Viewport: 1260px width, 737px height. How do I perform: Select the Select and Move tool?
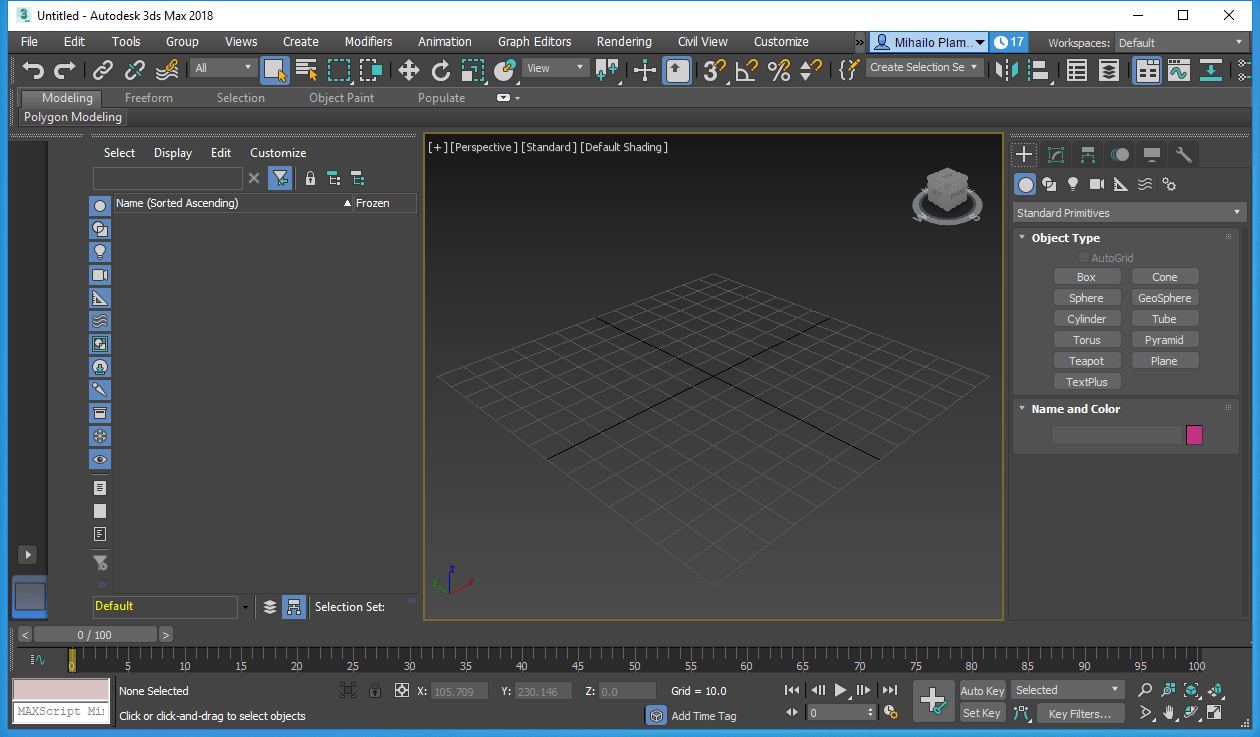(408, 70)
